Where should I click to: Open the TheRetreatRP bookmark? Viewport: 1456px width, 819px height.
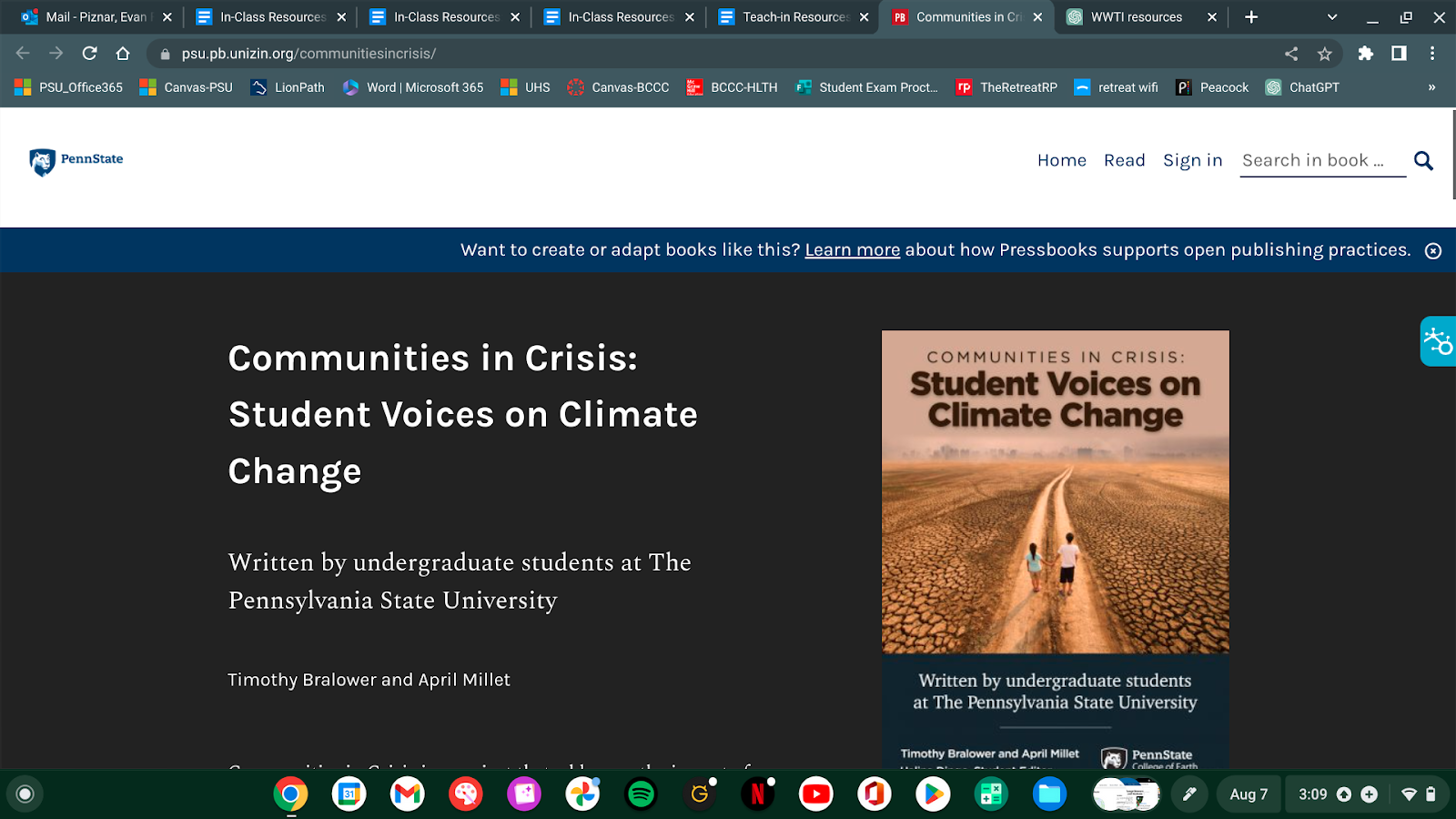click(1006, 87)
